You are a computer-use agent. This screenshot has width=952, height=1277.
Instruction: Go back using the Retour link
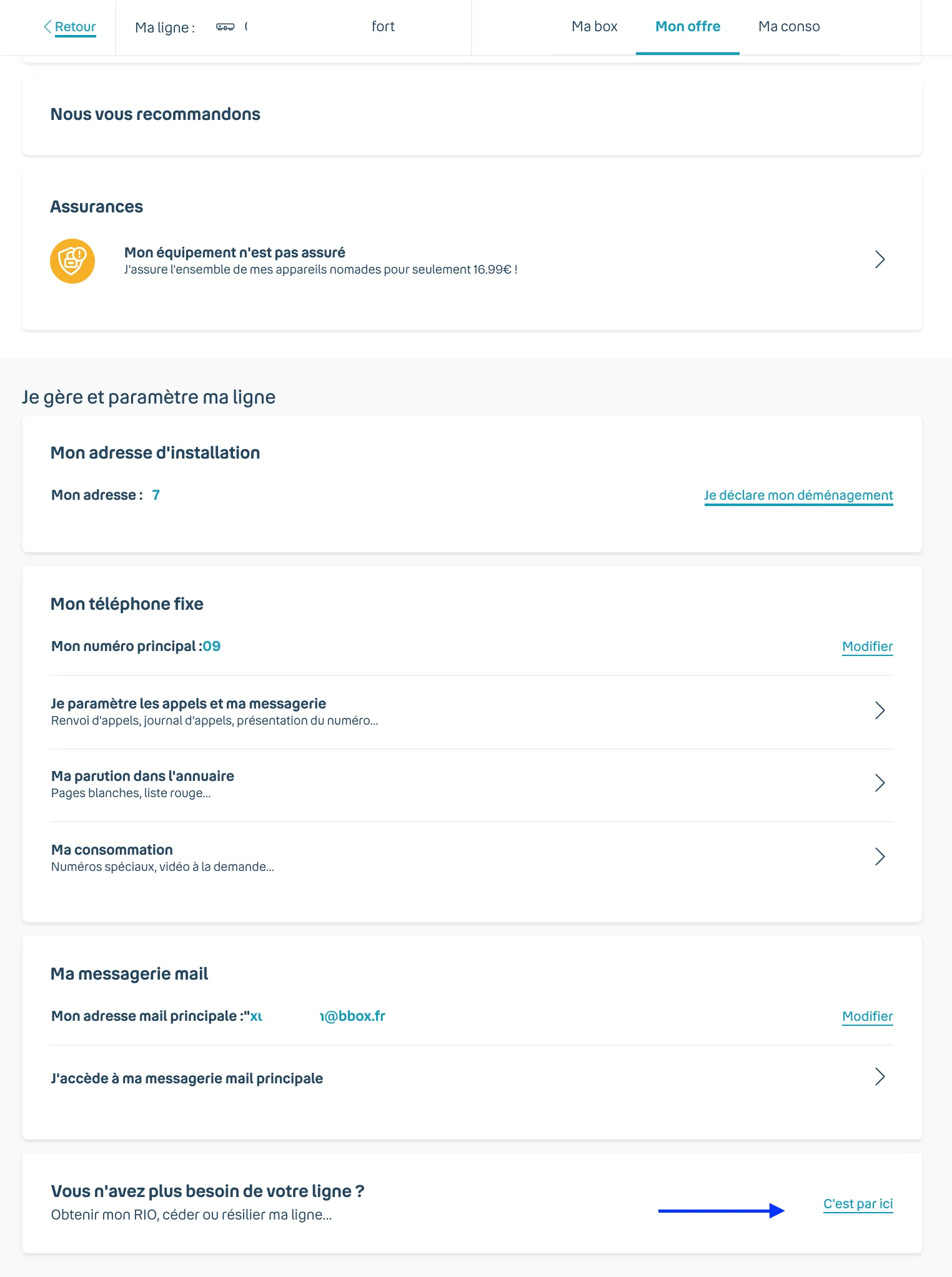(x=75, y=27)
